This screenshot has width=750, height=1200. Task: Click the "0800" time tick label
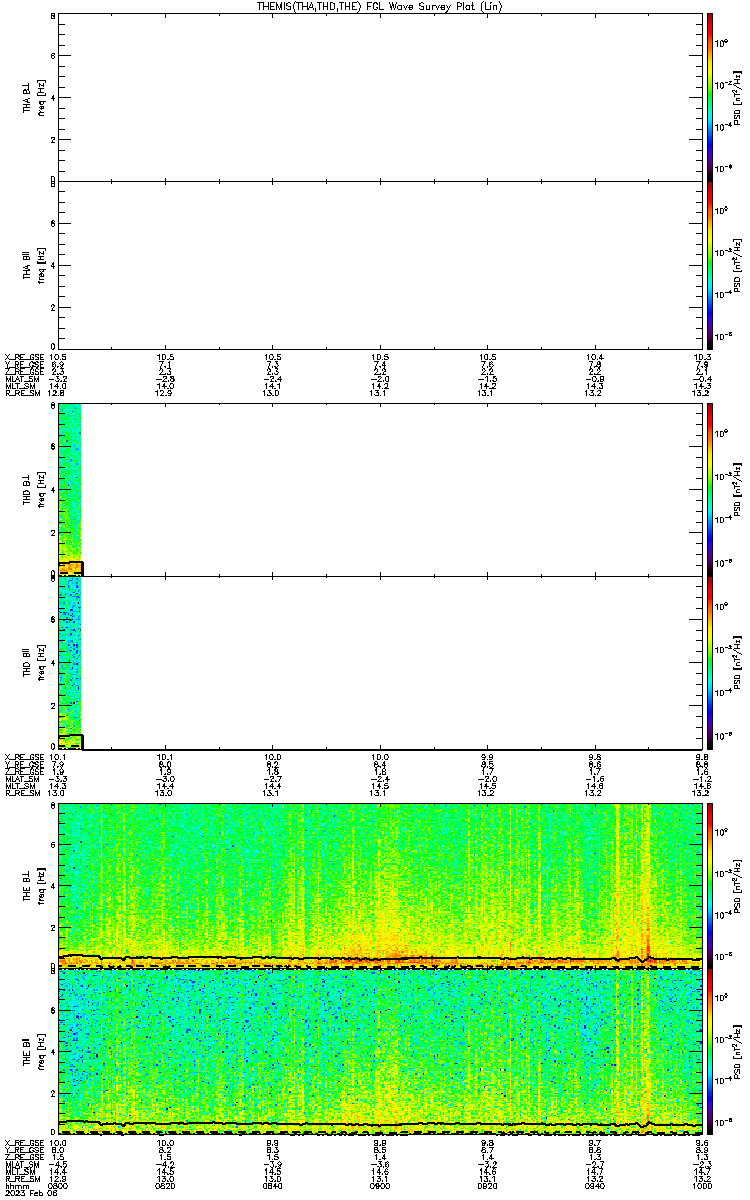tap(59, 1186)
